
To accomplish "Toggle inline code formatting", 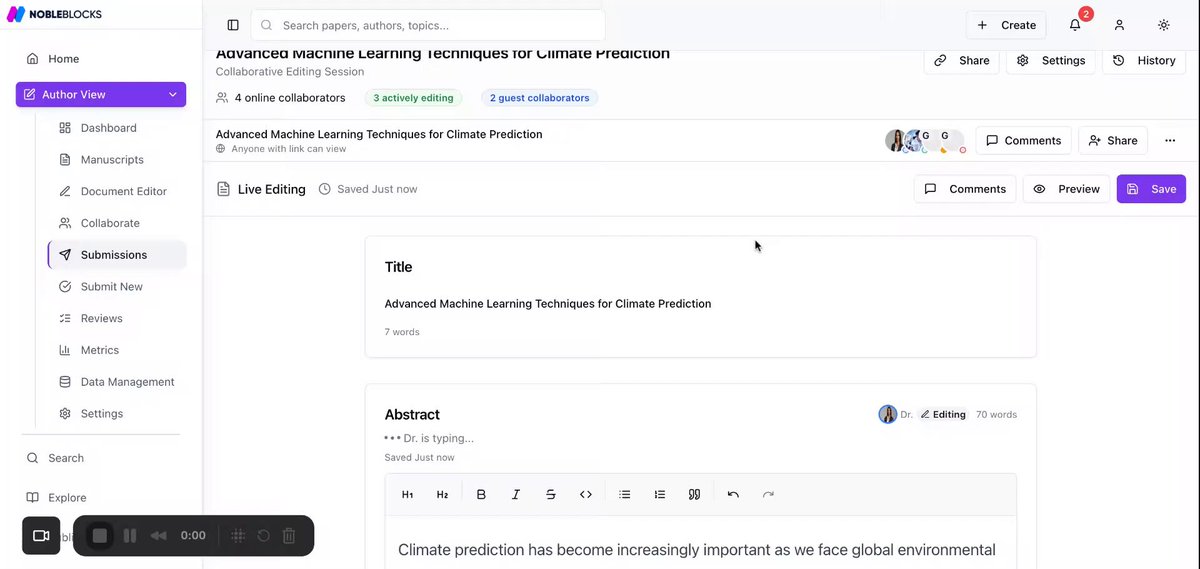I will 586,495.
